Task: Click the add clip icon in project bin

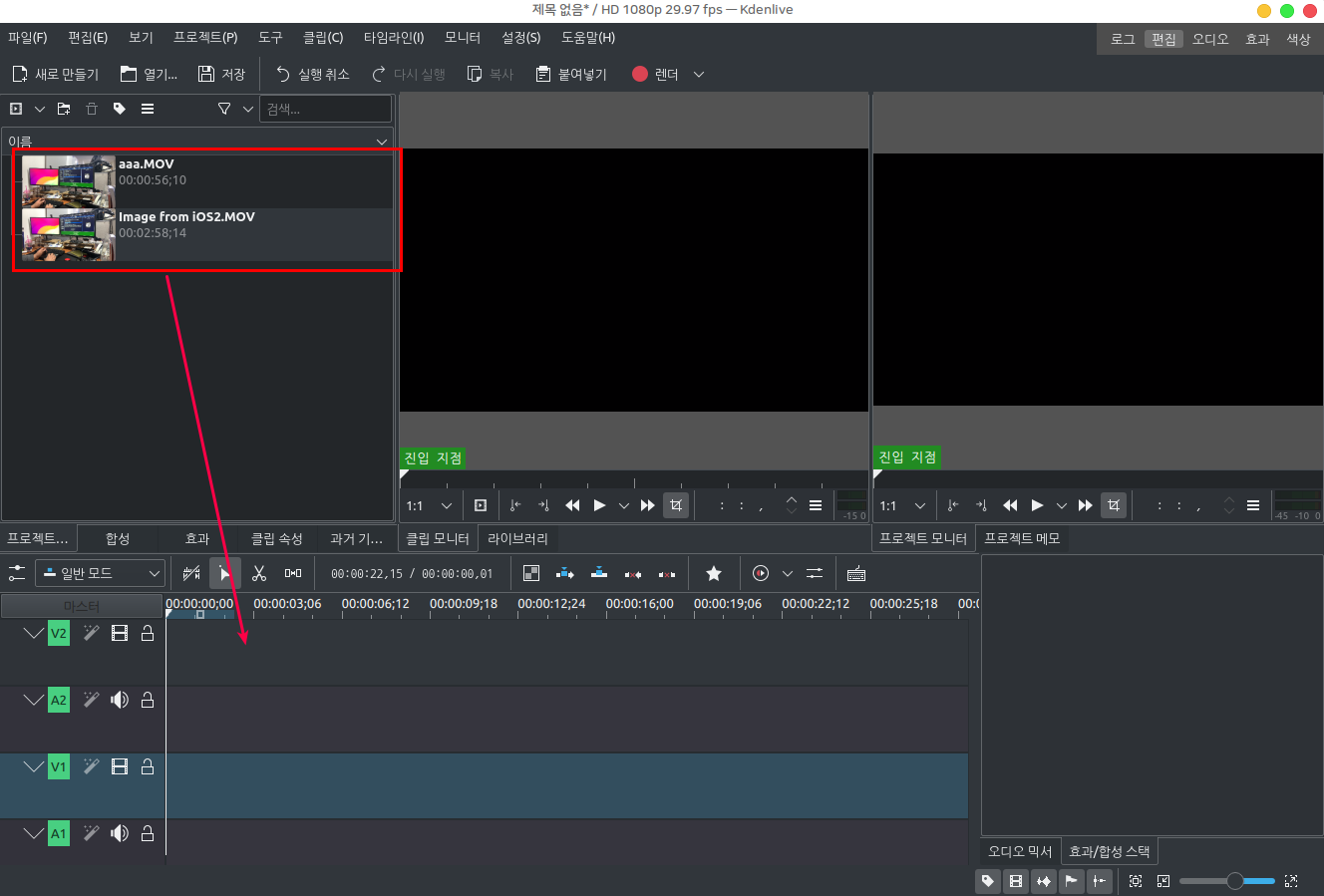Action: click(x=16, y=109)
